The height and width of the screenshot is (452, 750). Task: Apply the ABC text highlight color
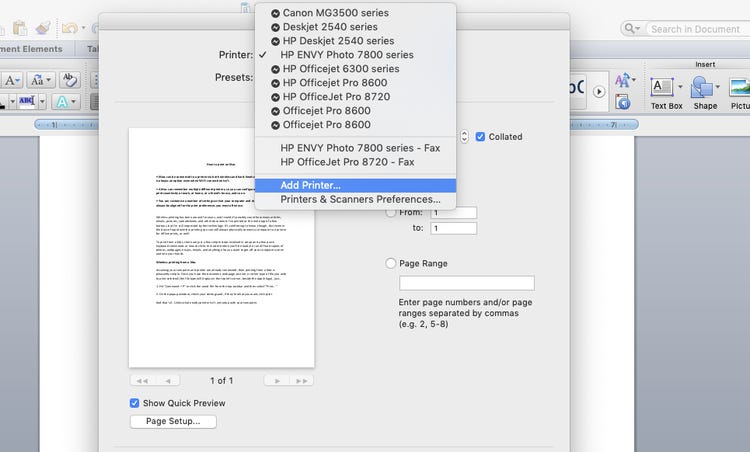click(26, 101)
